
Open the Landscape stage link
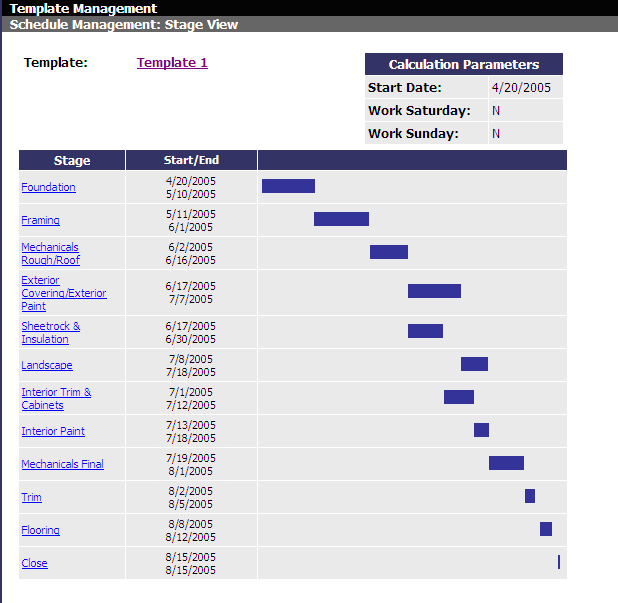point(47,365)
